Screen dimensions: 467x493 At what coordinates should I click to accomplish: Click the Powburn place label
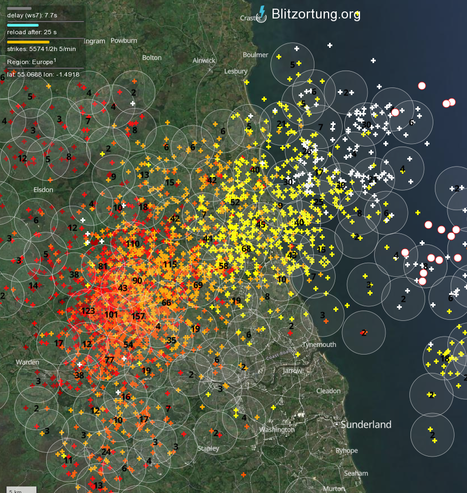click(x=124, y=40)
